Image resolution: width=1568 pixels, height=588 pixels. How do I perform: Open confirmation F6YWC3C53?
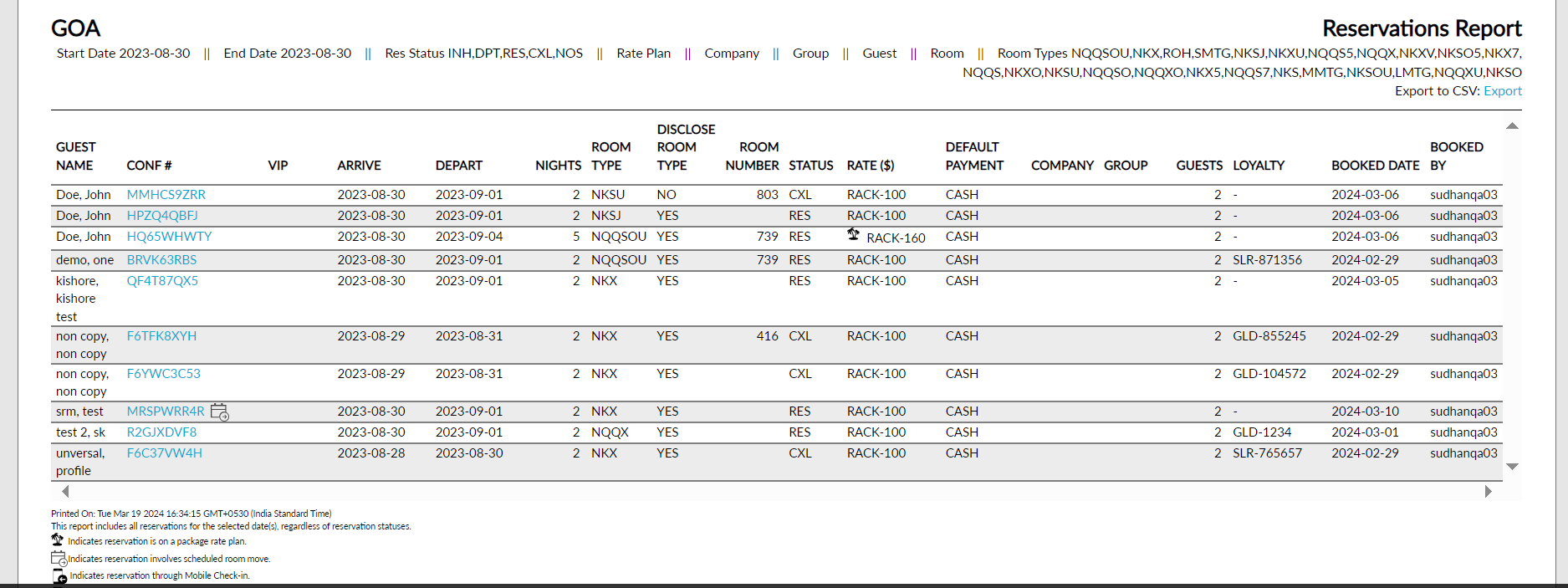click(x=163, y=374)
